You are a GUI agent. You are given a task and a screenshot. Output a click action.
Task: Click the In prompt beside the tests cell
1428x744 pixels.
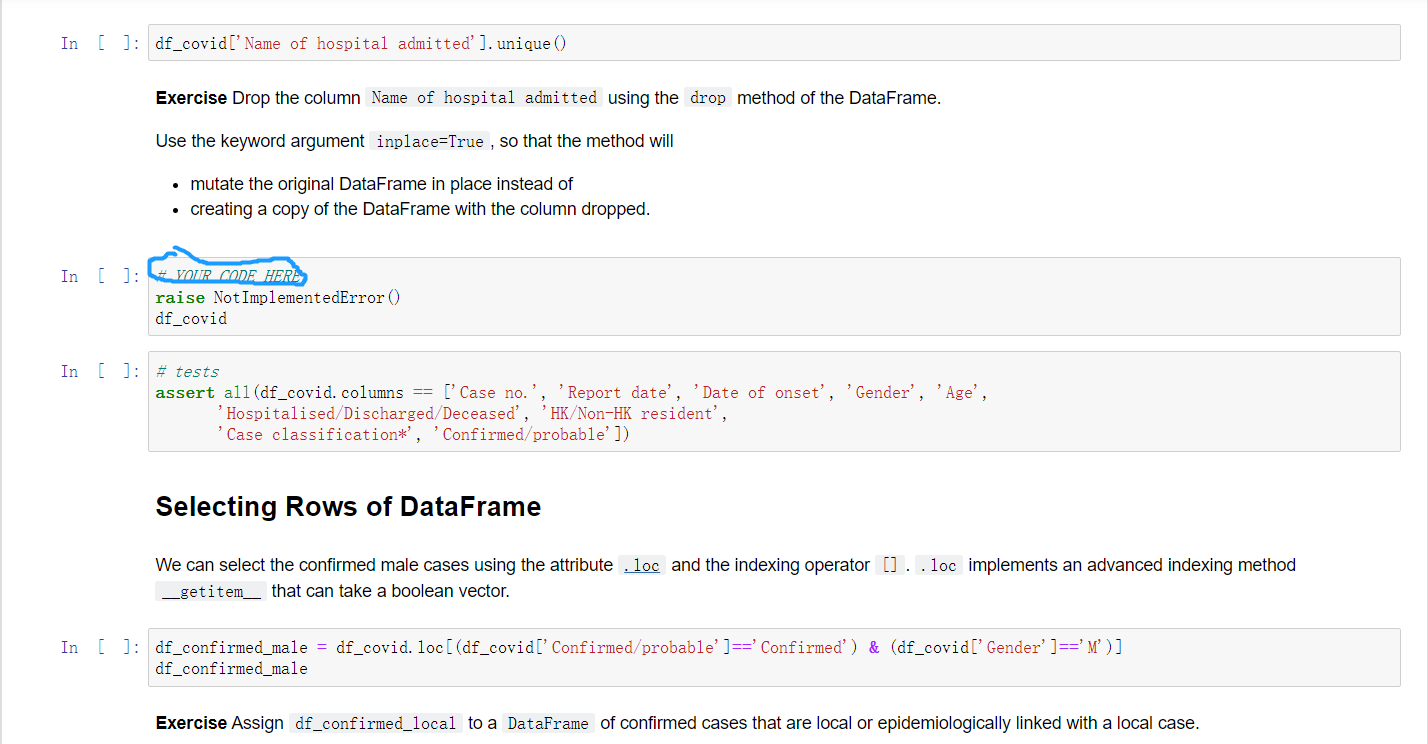pyautogui.click(x=100, y=371)
